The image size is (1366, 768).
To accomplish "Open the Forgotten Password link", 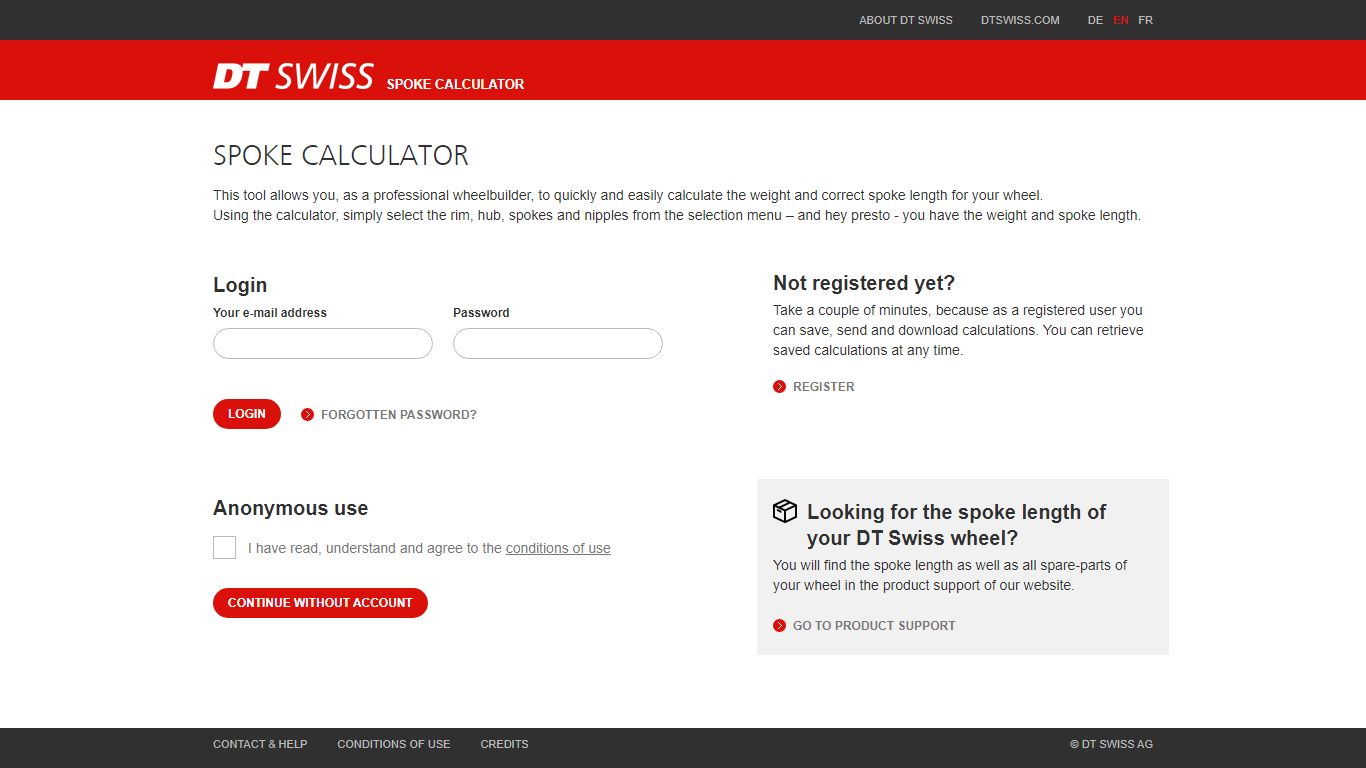I will coord(399,415).
